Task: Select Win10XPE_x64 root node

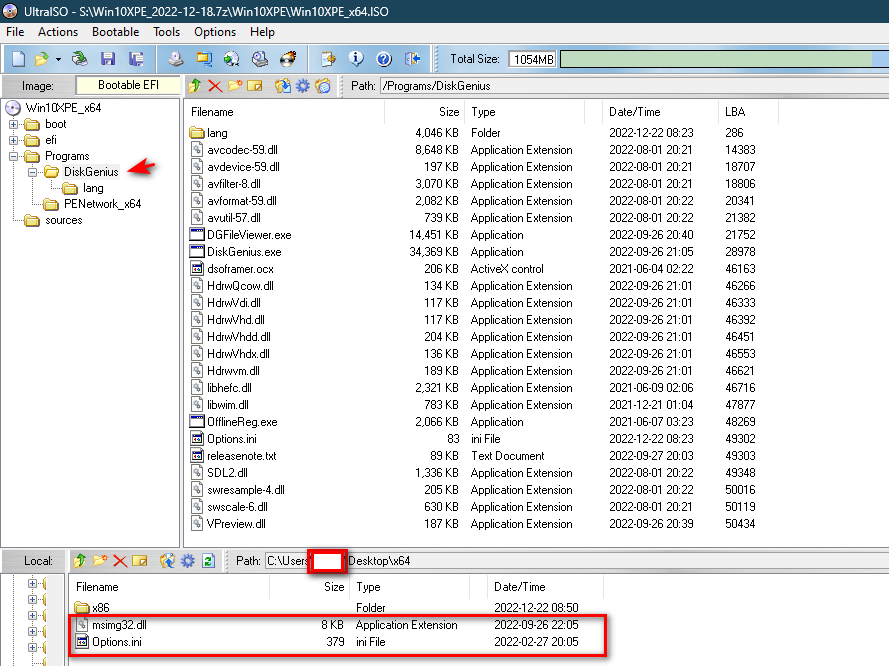Action: 63,108
